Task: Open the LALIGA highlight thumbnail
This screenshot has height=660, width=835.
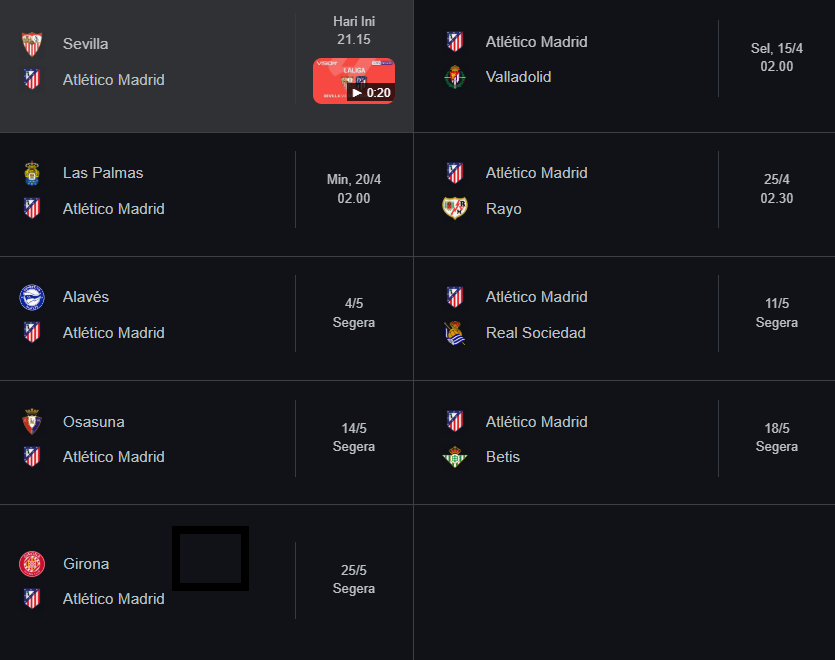Action: (354, 81)
